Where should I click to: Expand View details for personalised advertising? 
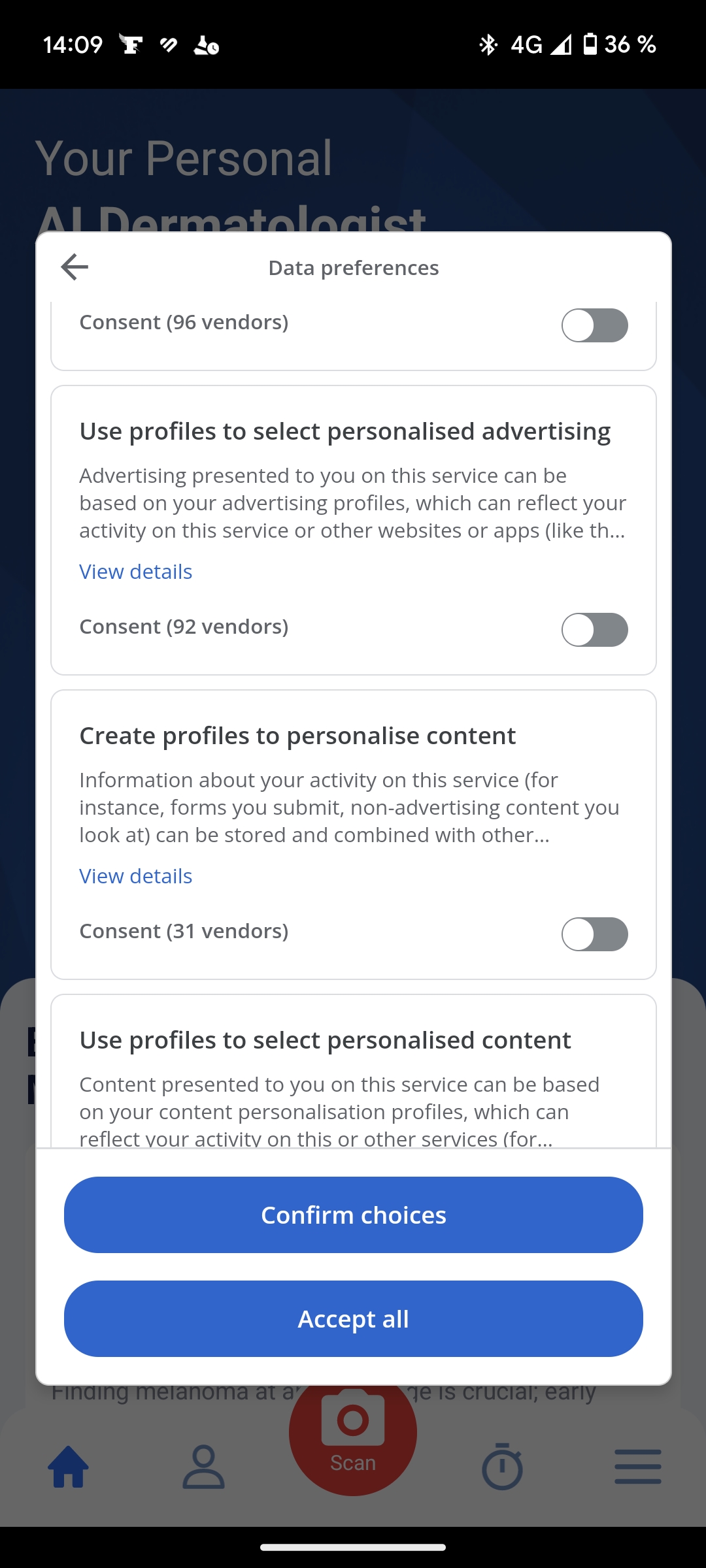click(136, 572)
